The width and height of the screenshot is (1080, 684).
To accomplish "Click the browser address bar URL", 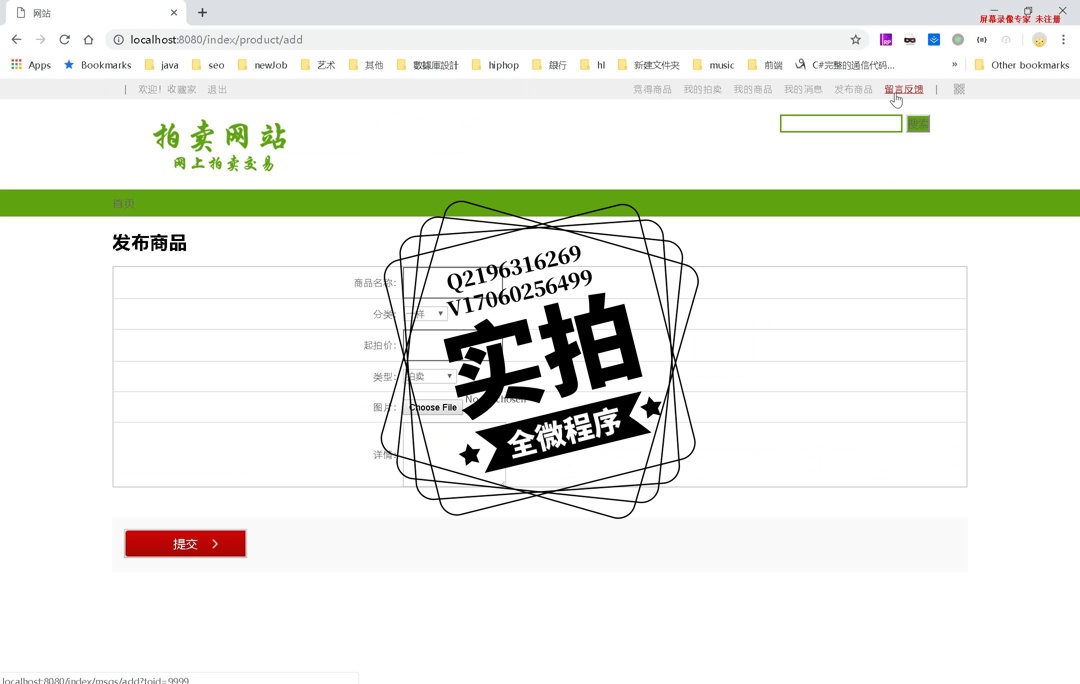I will pyautogui.click(x=216, y=40).
